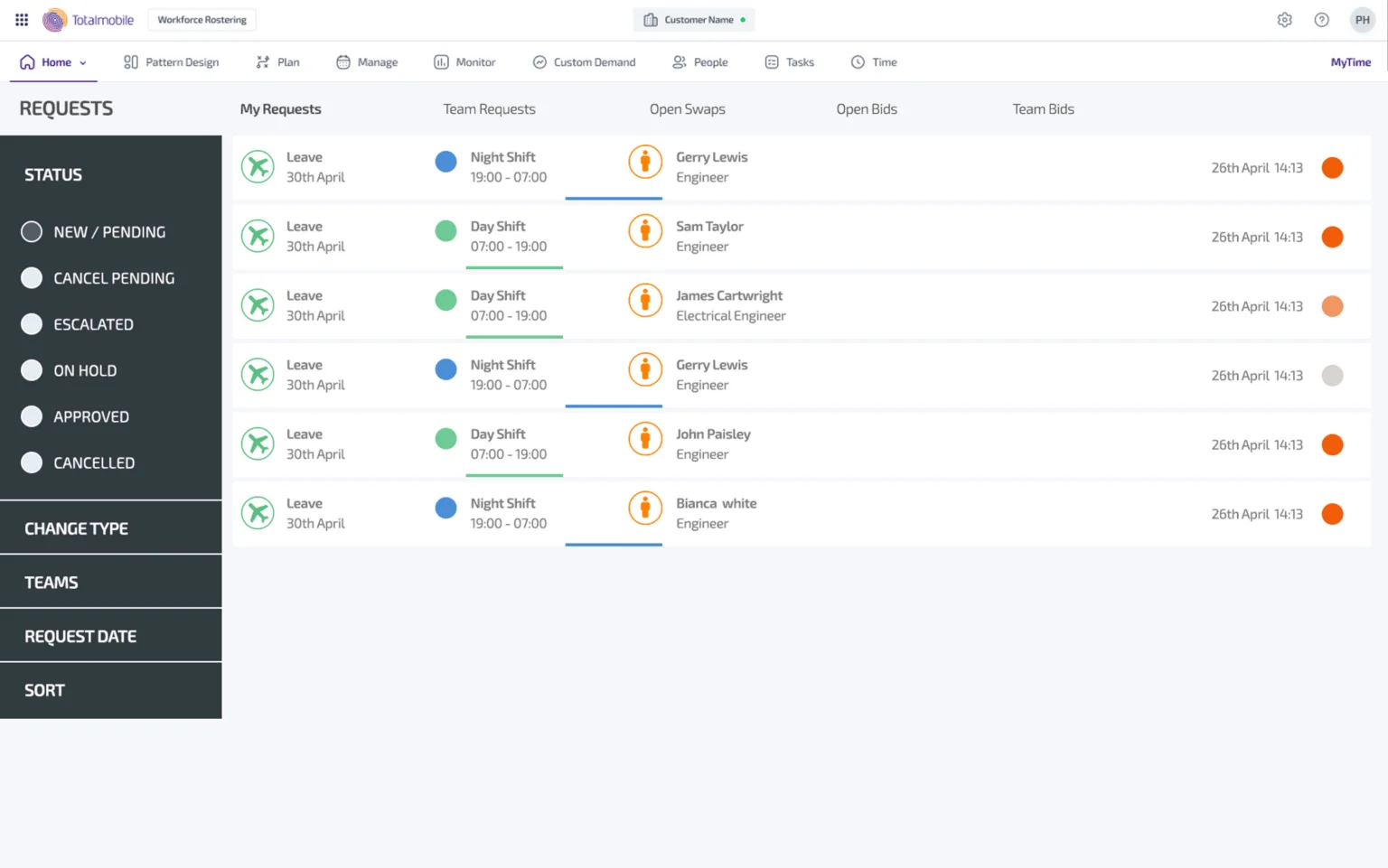Image resolution: width=1388 pixels, height=868 pixels.
Task: Click the person icon beside James Cartwright
Action: (645, 300)
